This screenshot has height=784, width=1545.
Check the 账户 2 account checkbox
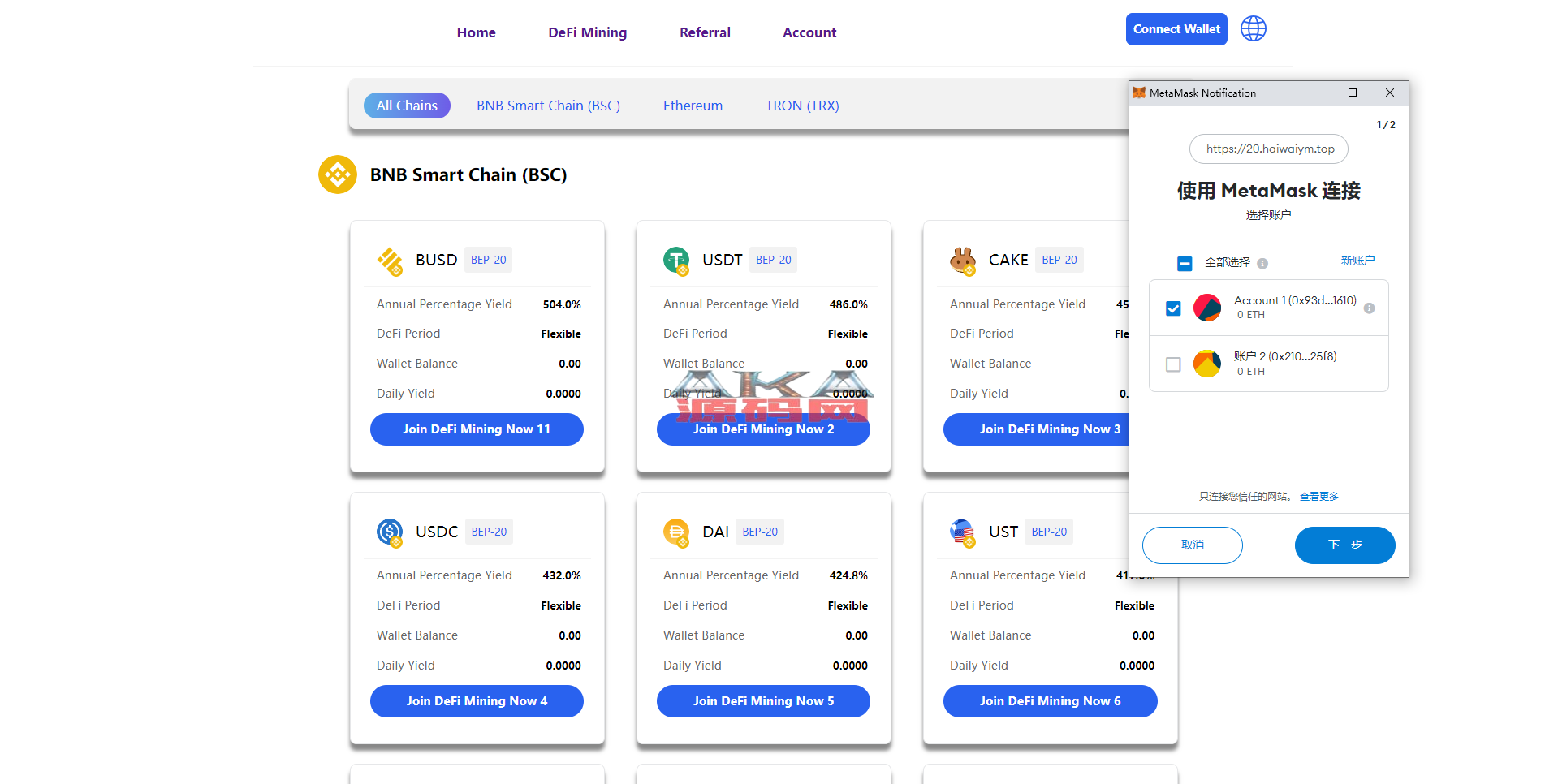[x=1173, y=364]
